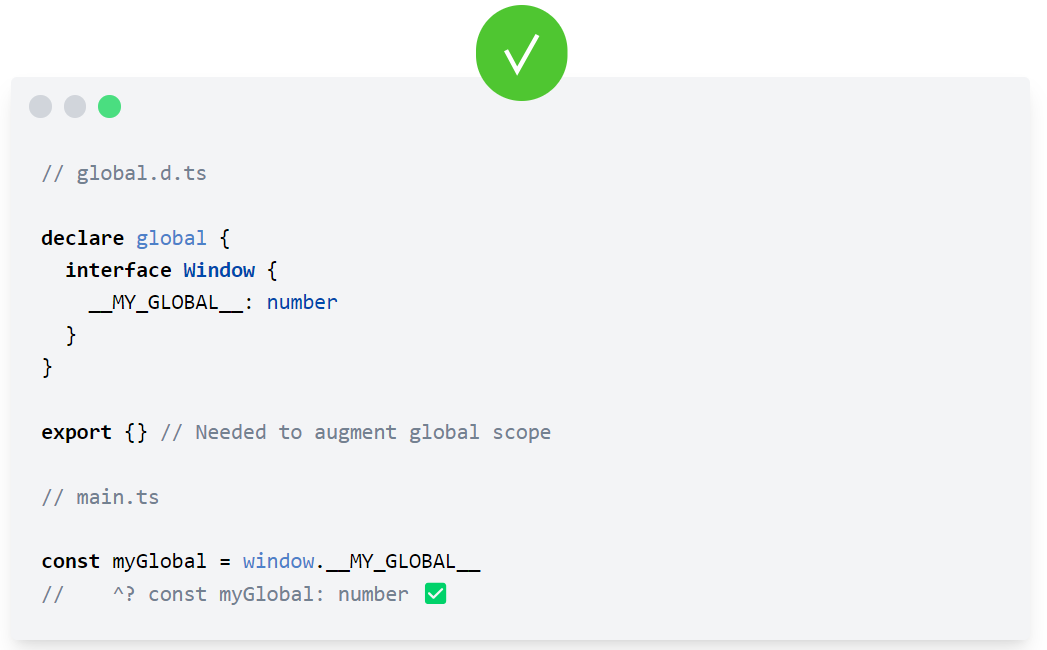The height and width of the screenshot is (650, 1047).
Task: Click the green traffic-light dot
Action: pos(110,107)
